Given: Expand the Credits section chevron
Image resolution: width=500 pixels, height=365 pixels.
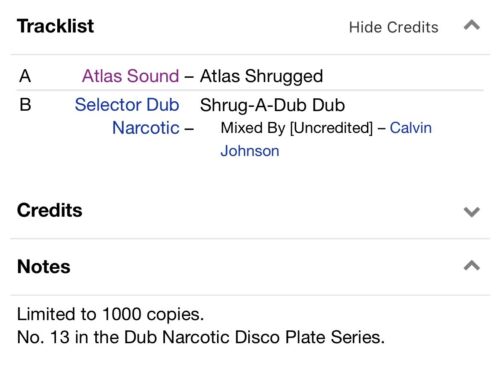Looking at the screenshot, I should click(472, 211).
